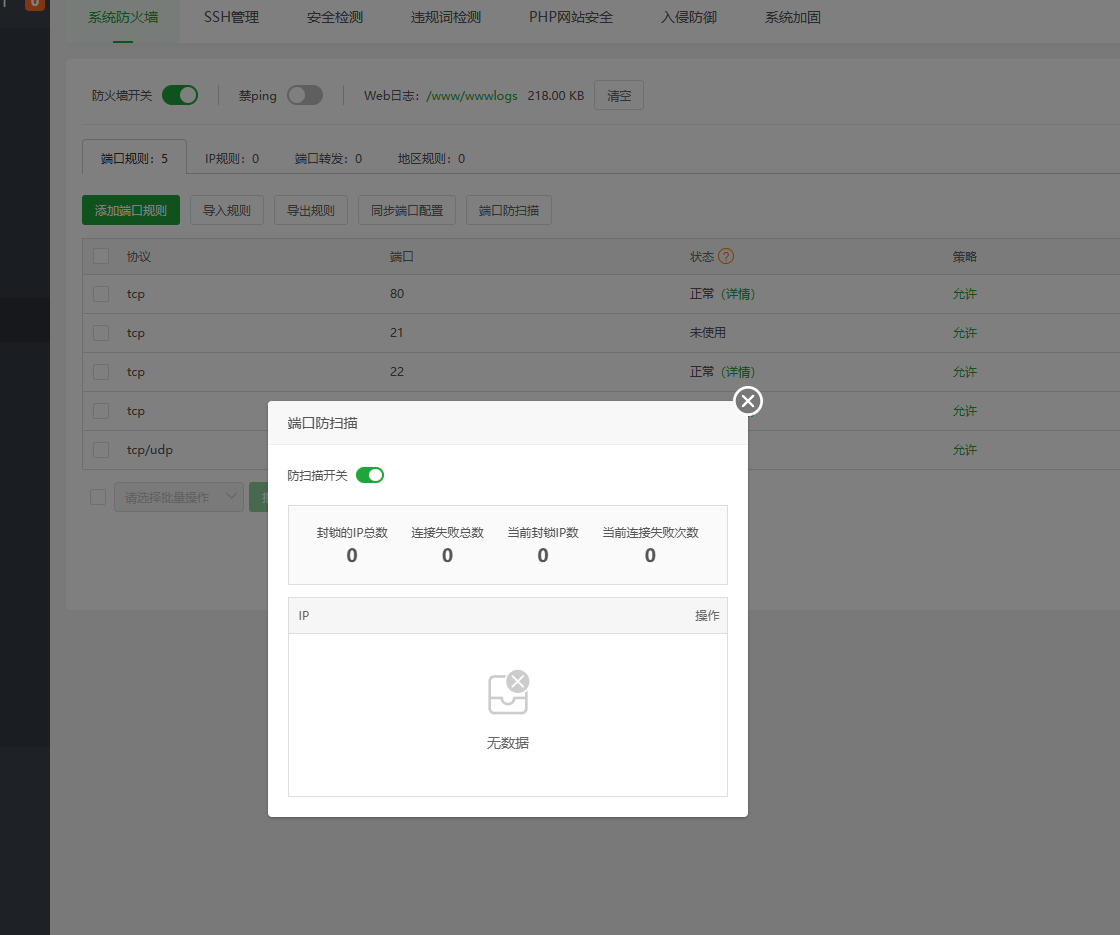The height and width of the screenshot is (935, 1120).
Task: Click the 无数据 empty inbox icon
Action: pos(509,693)
